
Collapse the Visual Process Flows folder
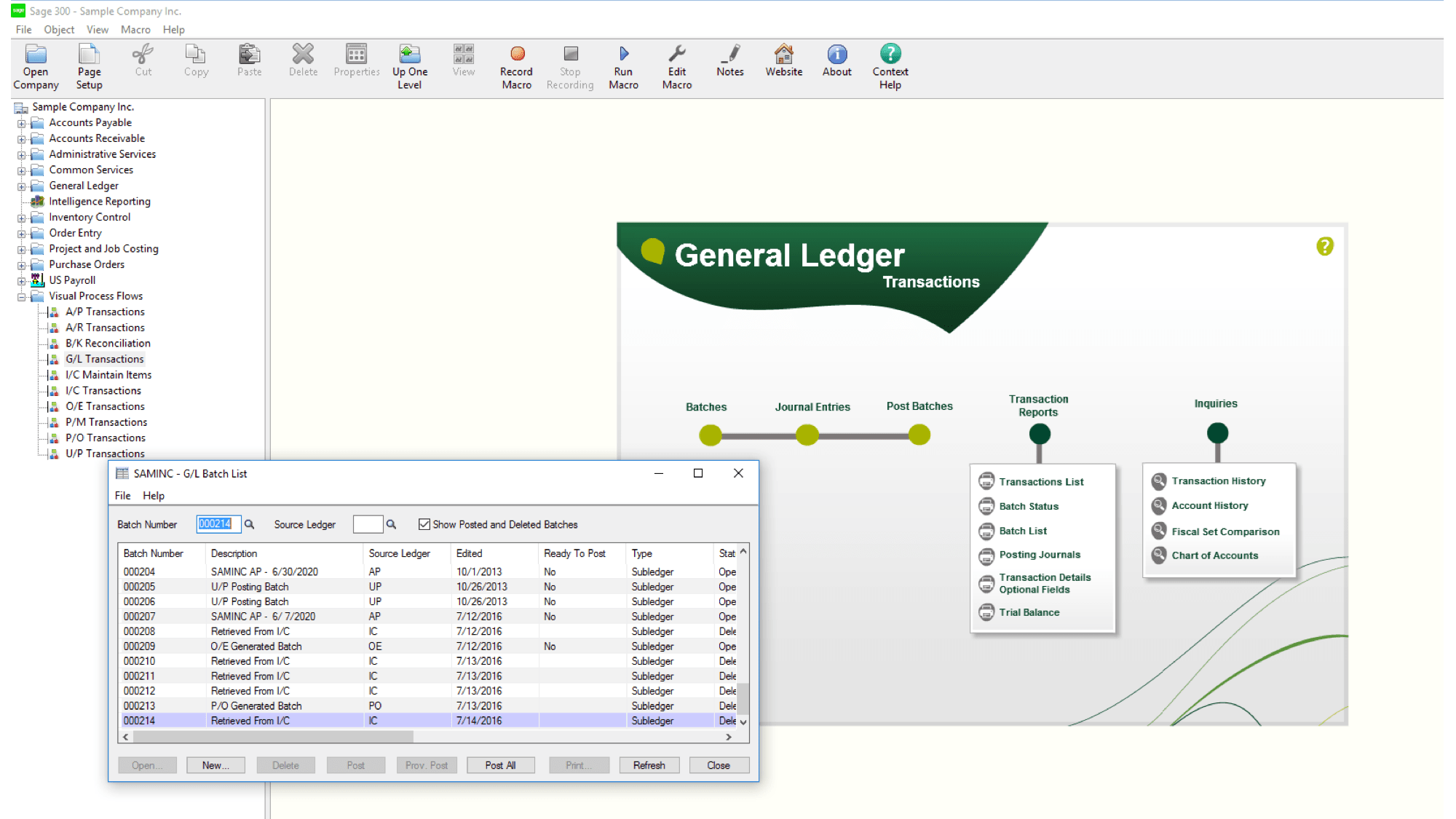(x=22, y=296)
